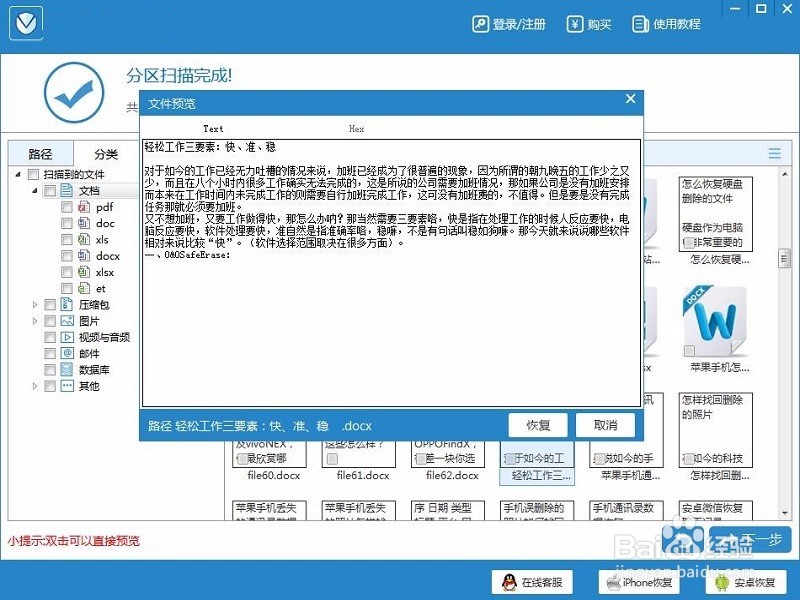Image resolution: width=800 pixels, height=600 pixels.
Task: Click the 轻松工作三要素 document thumbnail
Action: (x=536, y=462)
